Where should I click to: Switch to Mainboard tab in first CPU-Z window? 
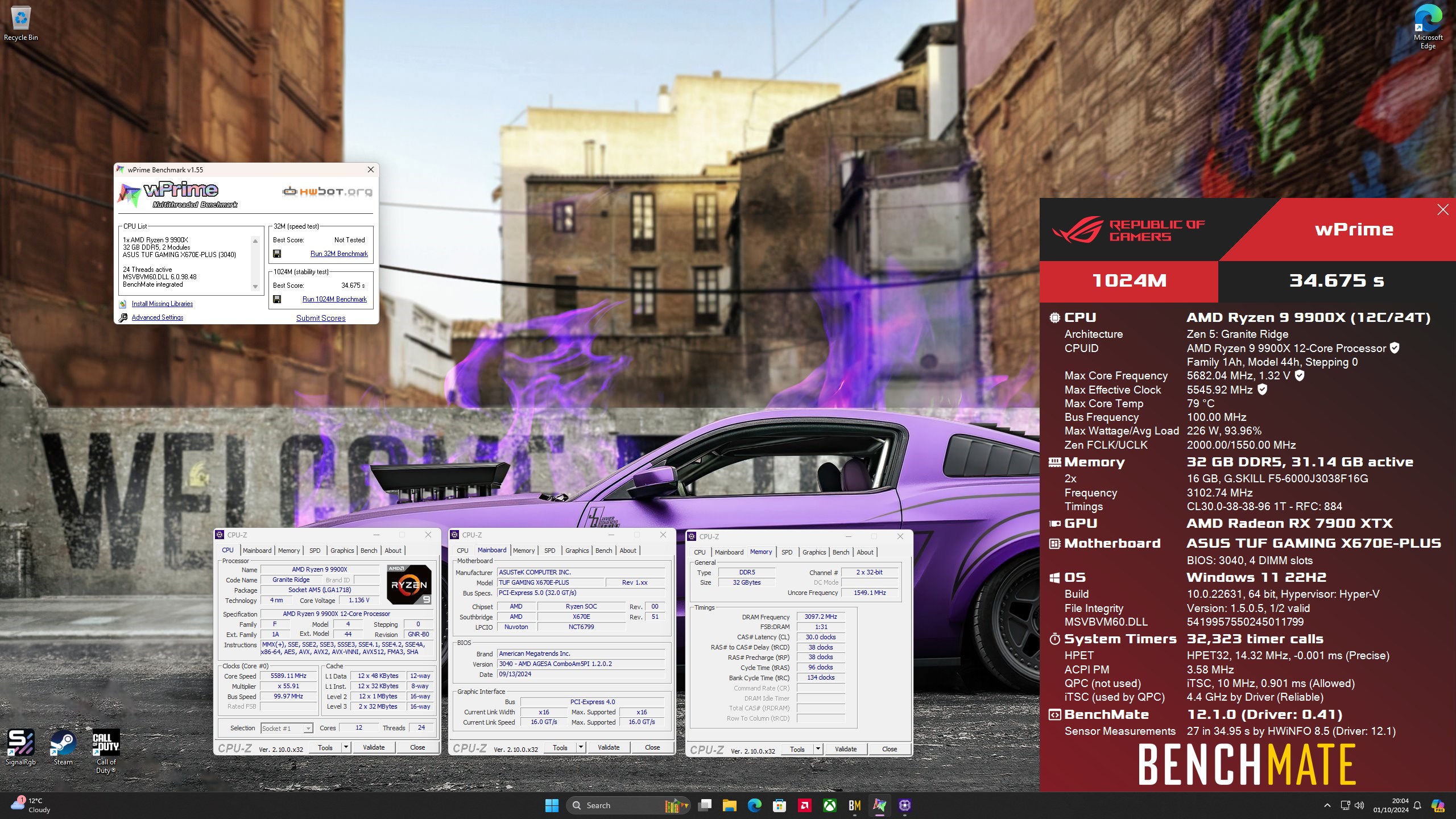(257, 551)
